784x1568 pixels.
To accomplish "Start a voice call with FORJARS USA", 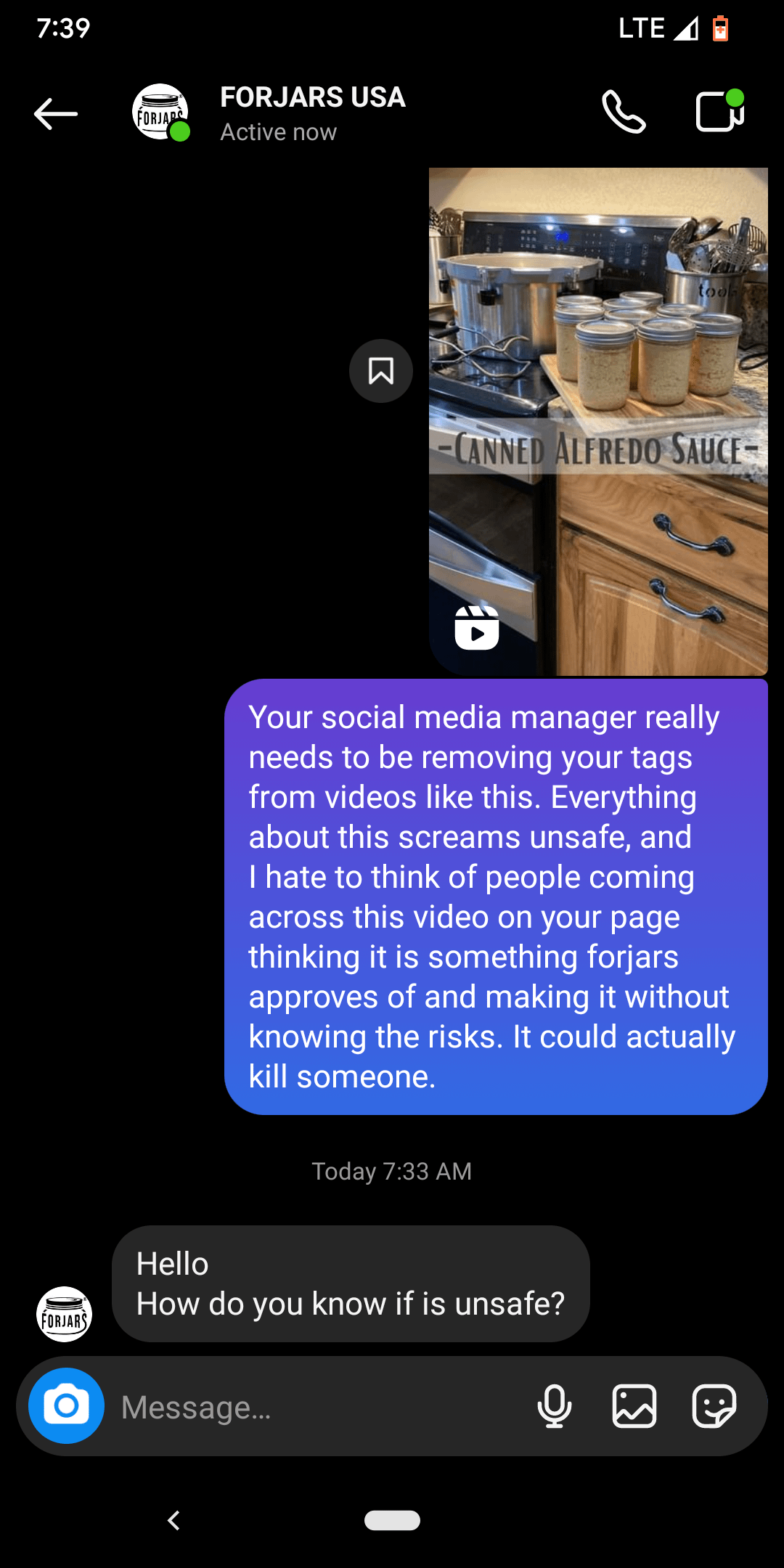I will [624, 112].
